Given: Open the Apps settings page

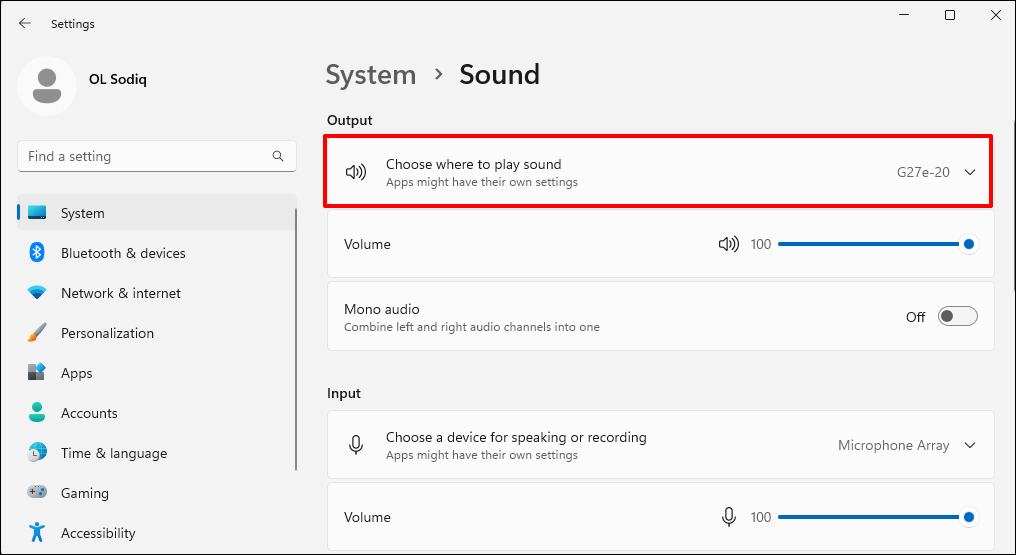Looking at the screenshot, I should pos(76,373).
